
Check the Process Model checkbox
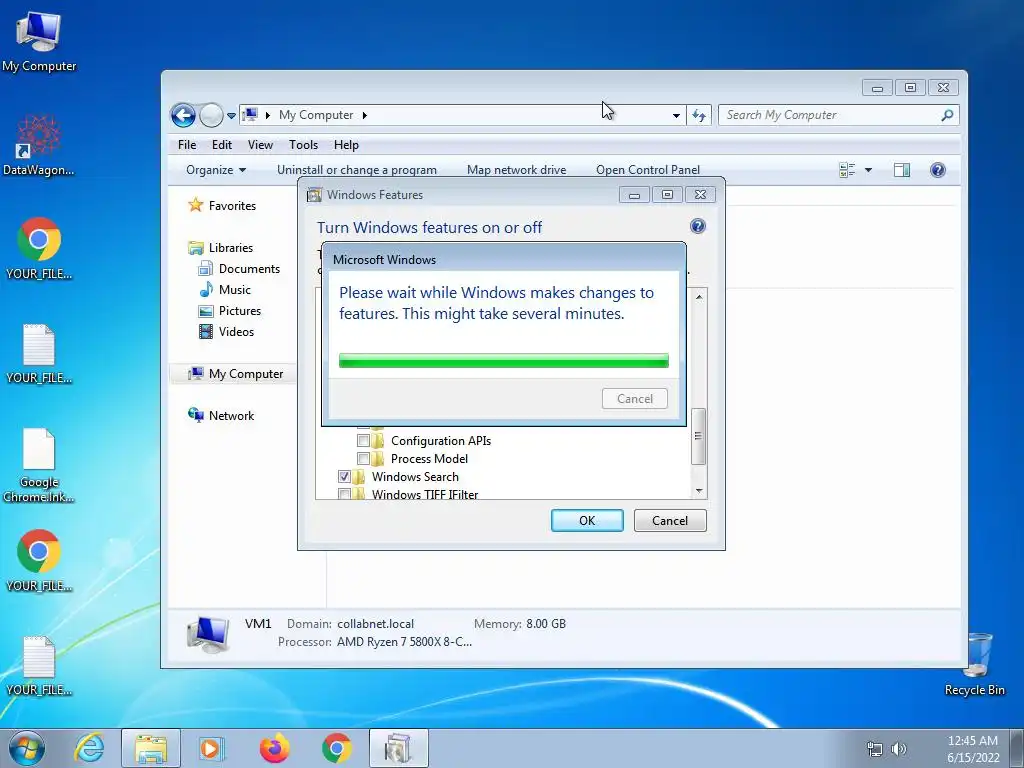coord(363,458)
